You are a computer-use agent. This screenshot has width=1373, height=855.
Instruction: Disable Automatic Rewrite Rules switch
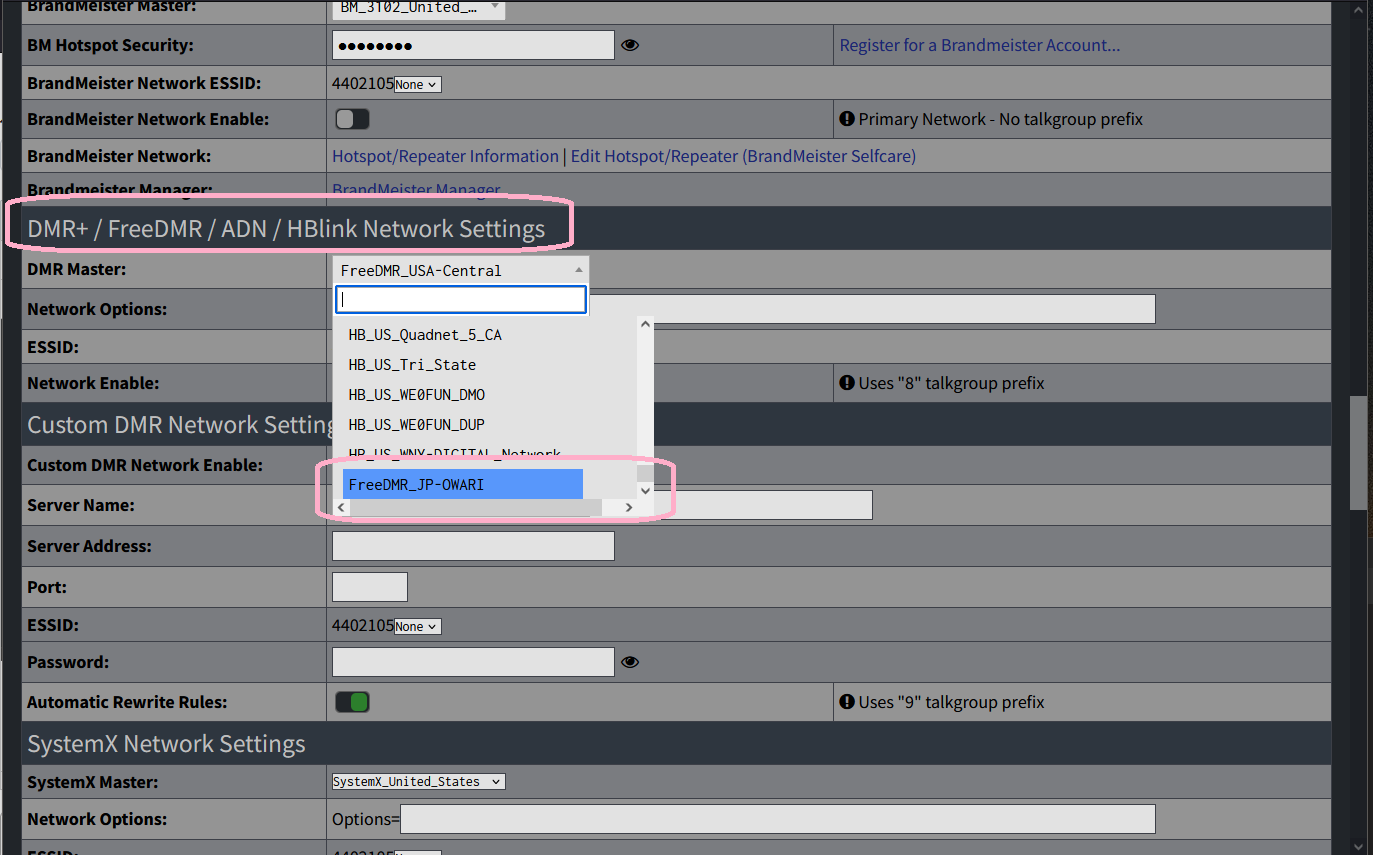tap(352, 702)
